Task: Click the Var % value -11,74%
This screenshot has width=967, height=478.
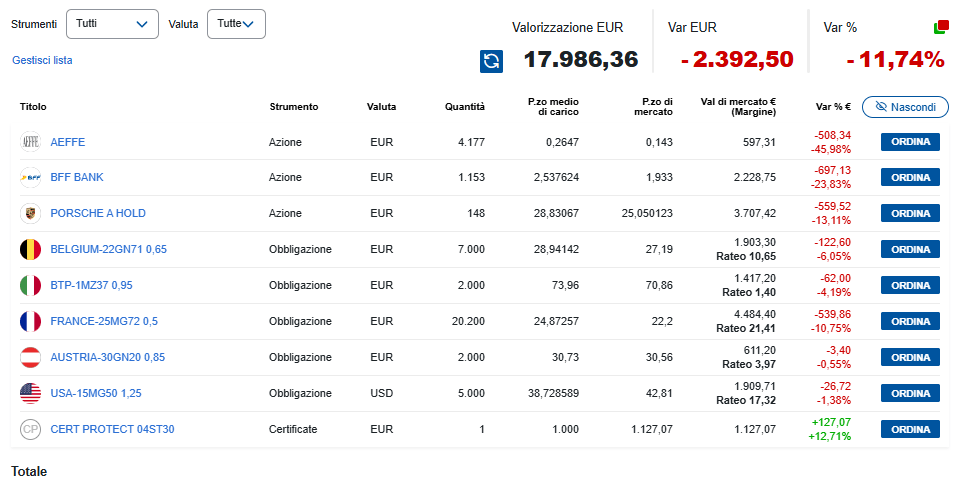Action: (x=895, y=60)
